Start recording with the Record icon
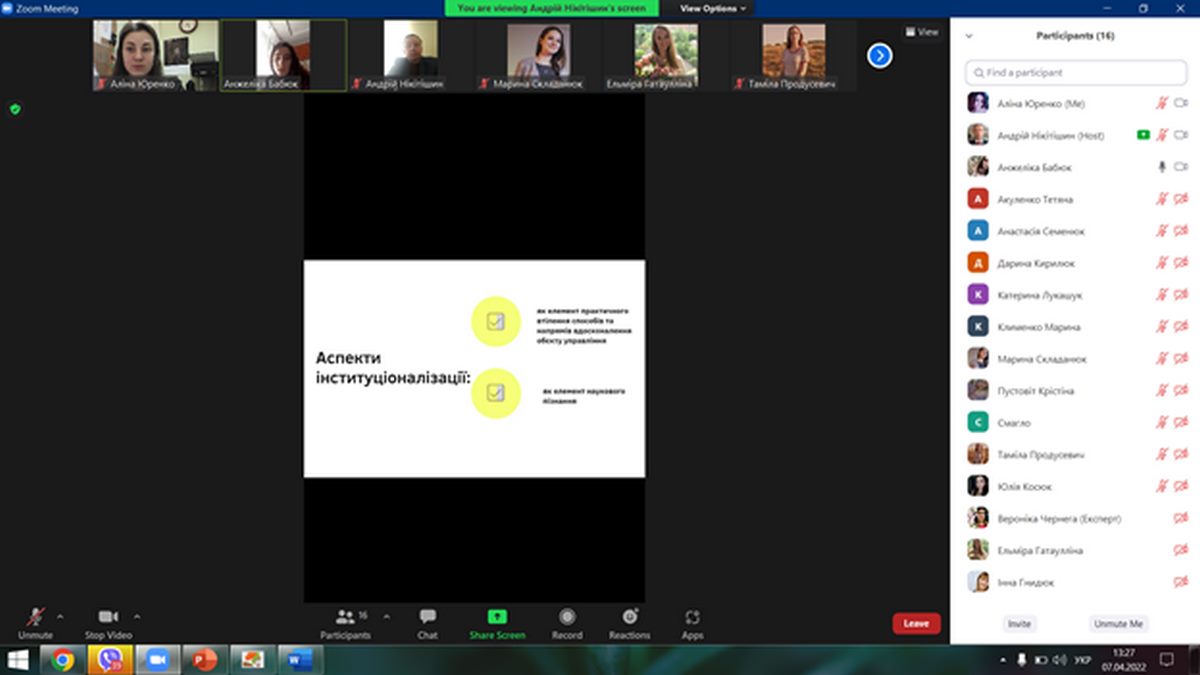Viewport: 1200px width, 675px height. (x=567, y=617)
